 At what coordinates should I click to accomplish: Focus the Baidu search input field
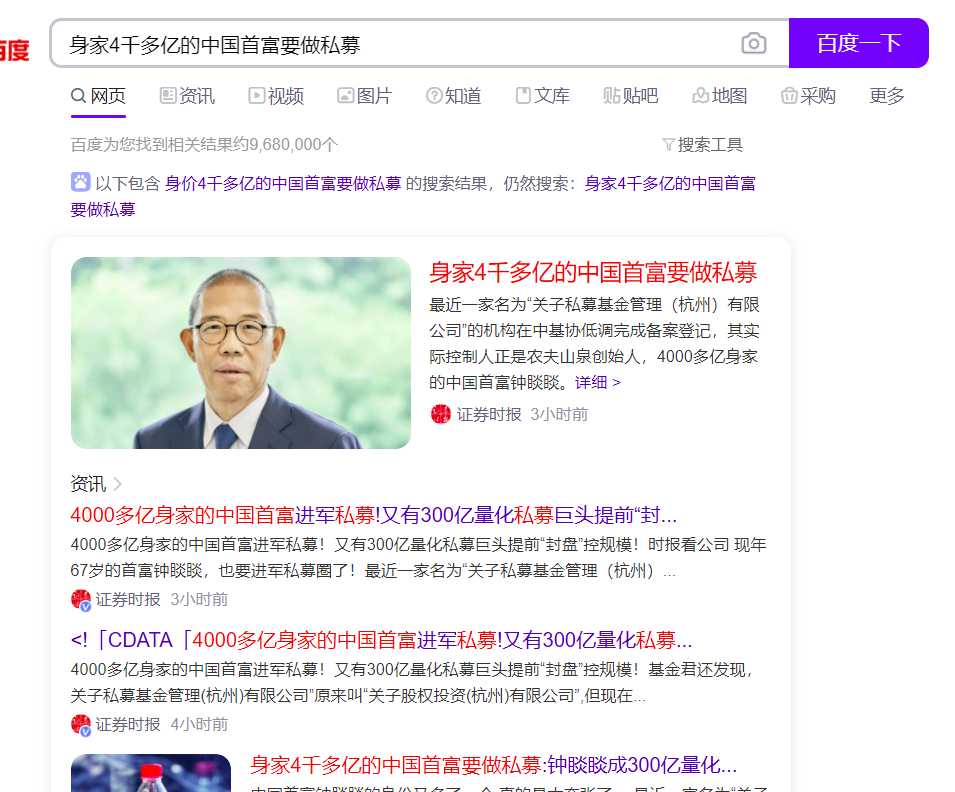(x=396, y=44)
